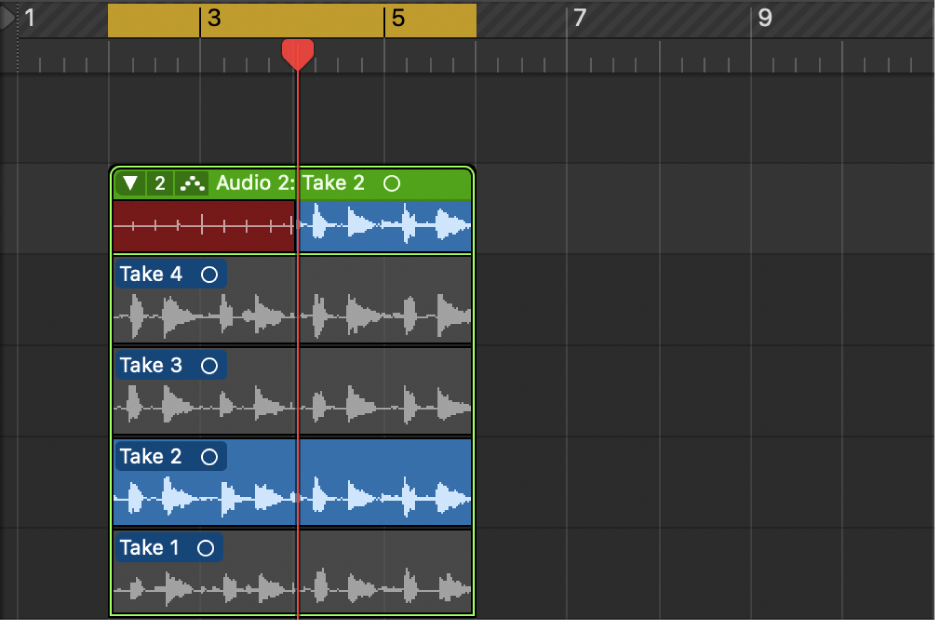
Task: Click bar number 7 in the ruler
Action: 580,17
